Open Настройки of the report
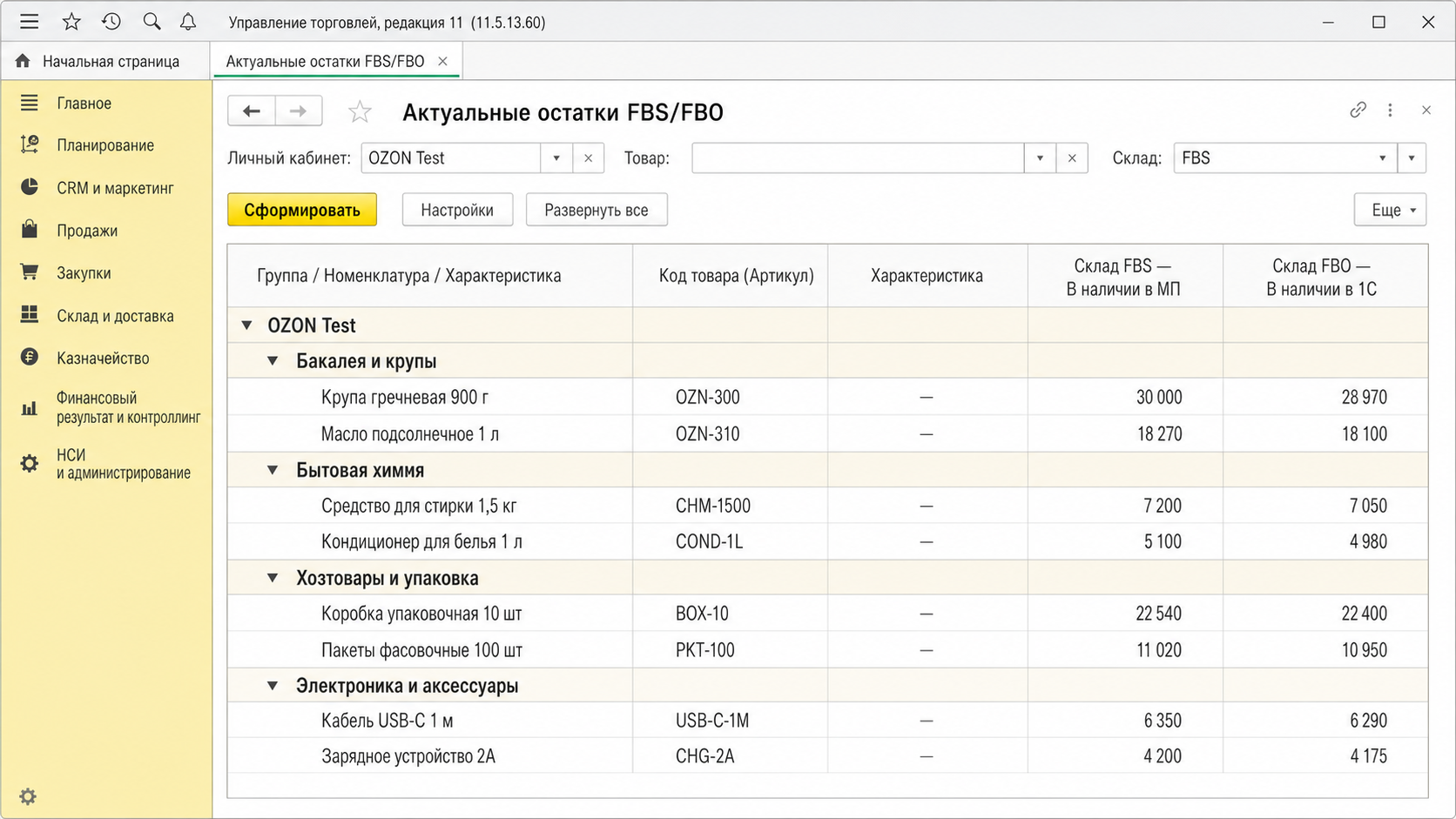This screenshot has height=819, width=1456. click(457, 210)
